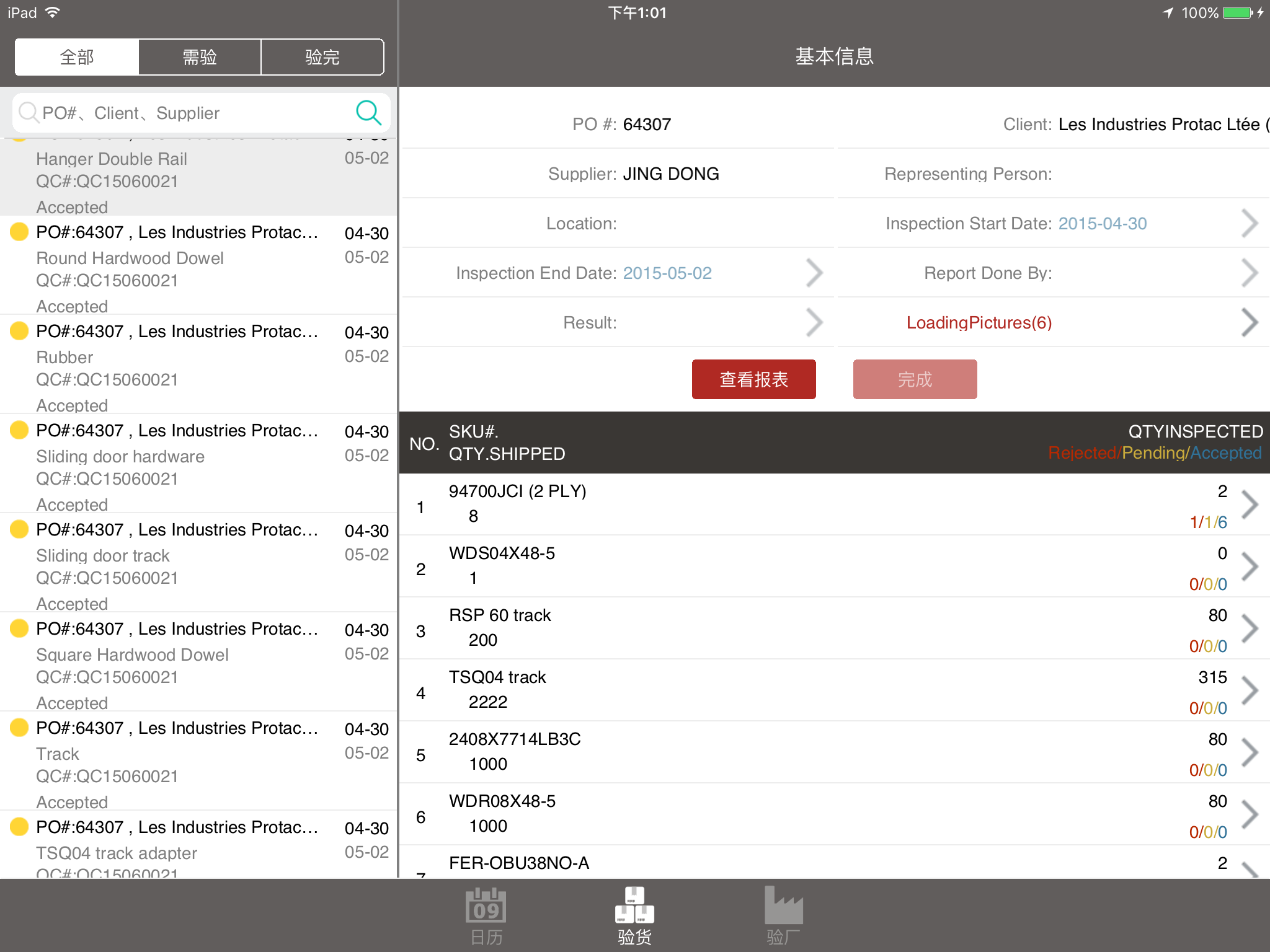Expand the Result row chevron
This screenshot has width=1270, height=952.
pos(814,322)
